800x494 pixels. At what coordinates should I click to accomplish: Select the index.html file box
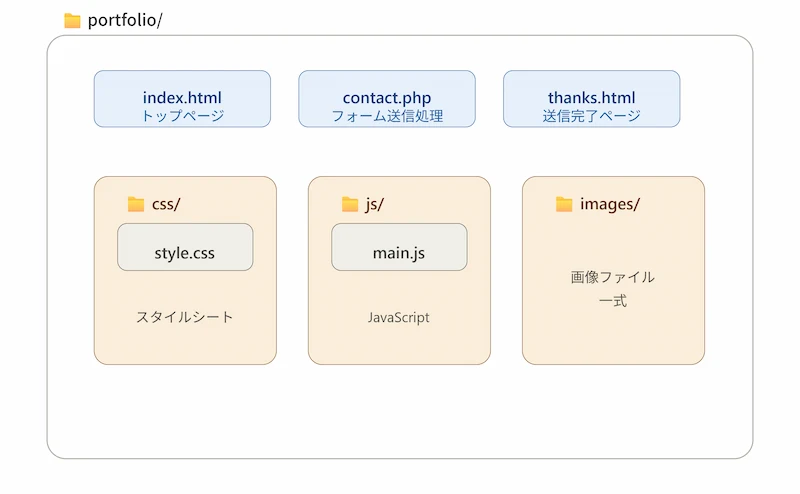coord(182,99)
